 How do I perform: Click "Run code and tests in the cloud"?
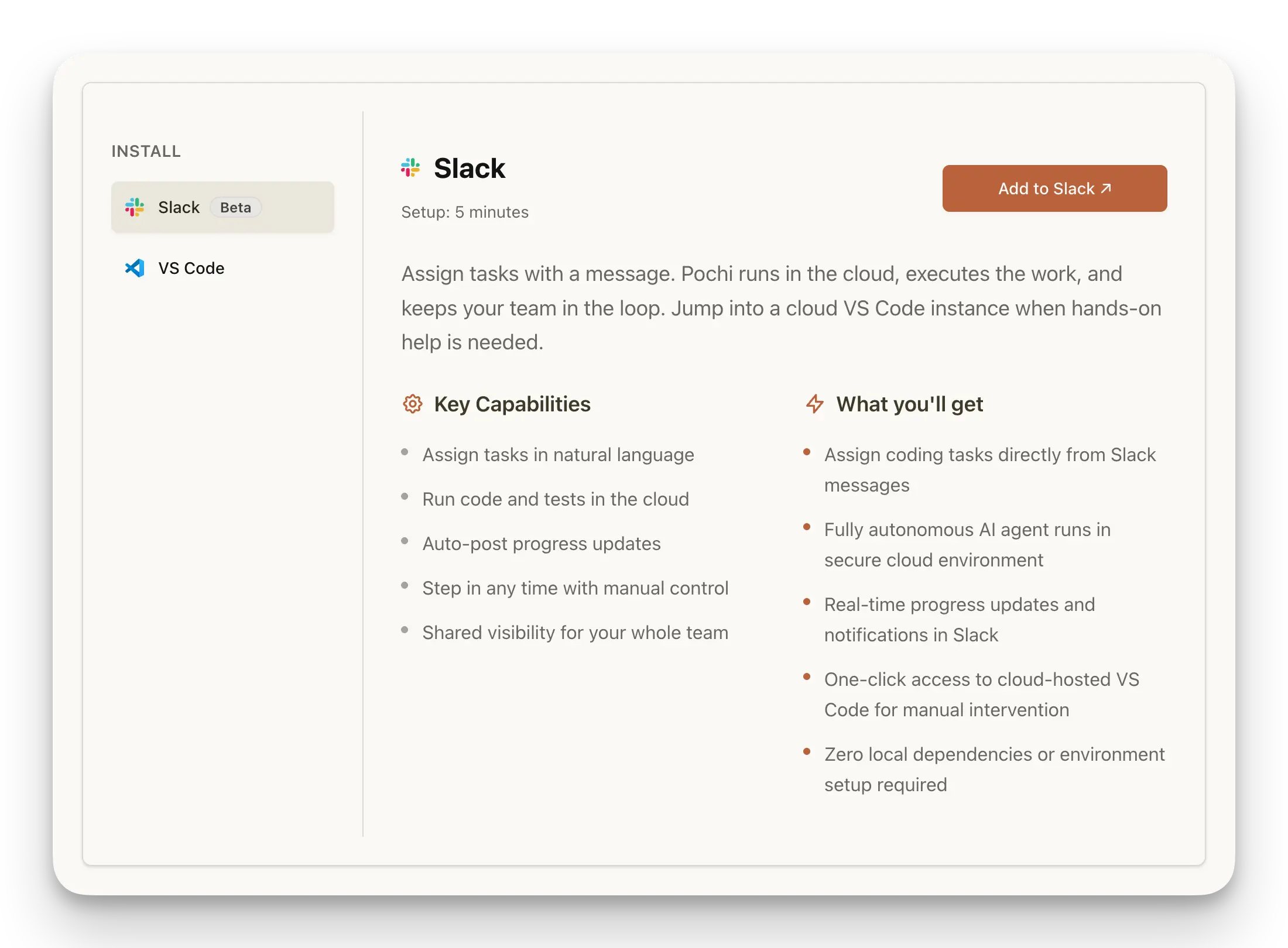pyautogui.click(x=556, y=499)
